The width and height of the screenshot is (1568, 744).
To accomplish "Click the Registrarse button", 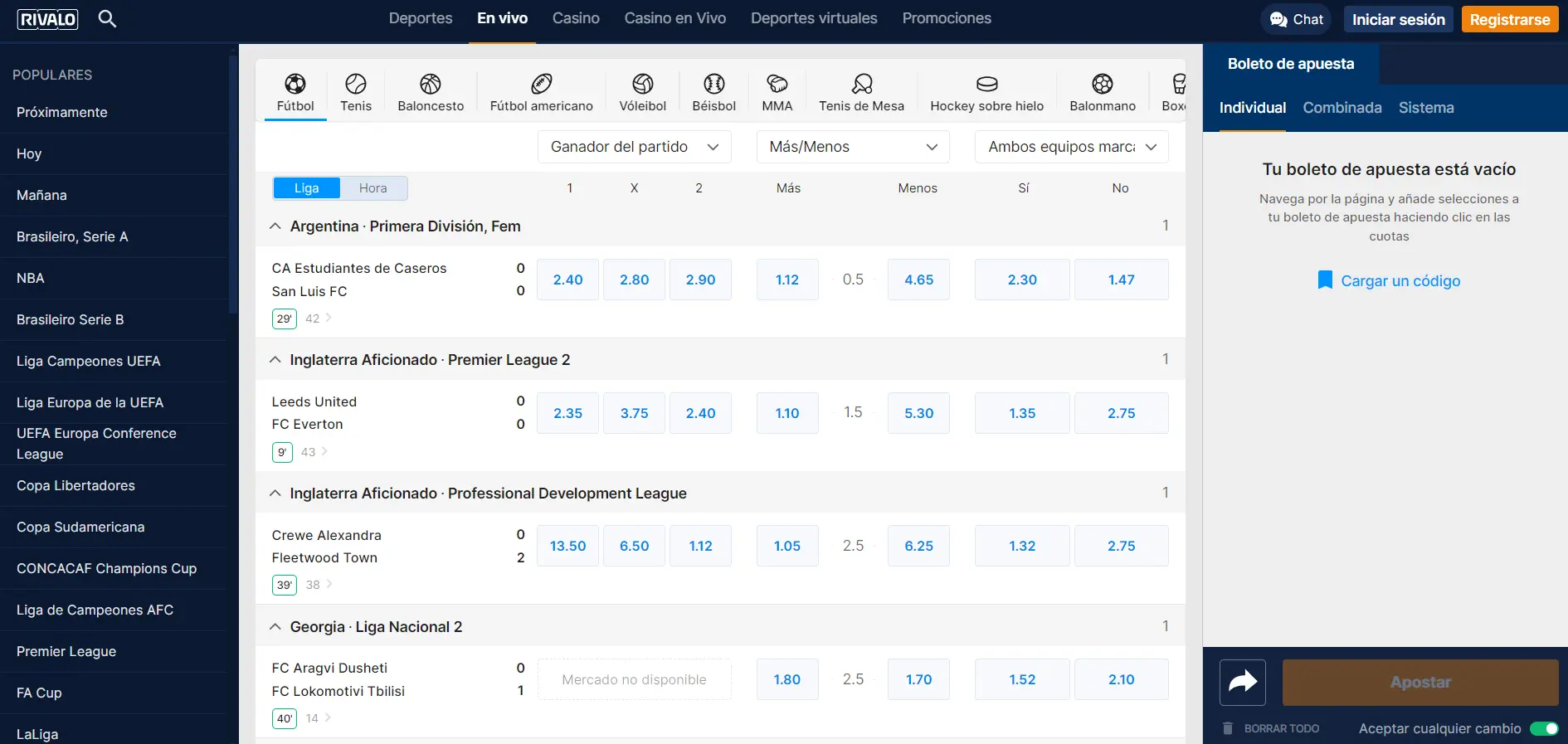I will [x=1510, y=19].
